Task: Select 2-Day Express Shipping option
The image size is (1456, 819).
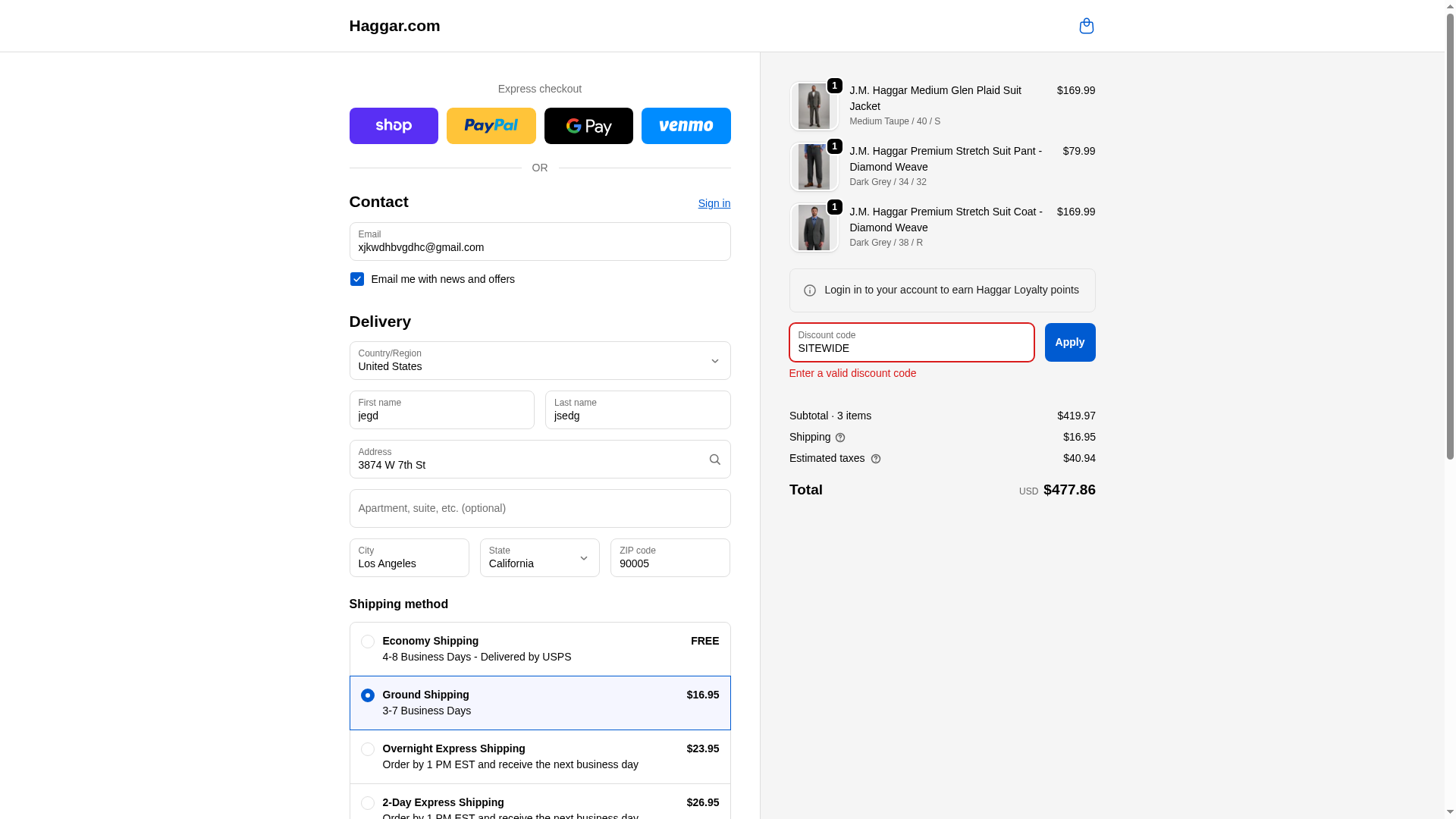Action: (x=367, y=803)
